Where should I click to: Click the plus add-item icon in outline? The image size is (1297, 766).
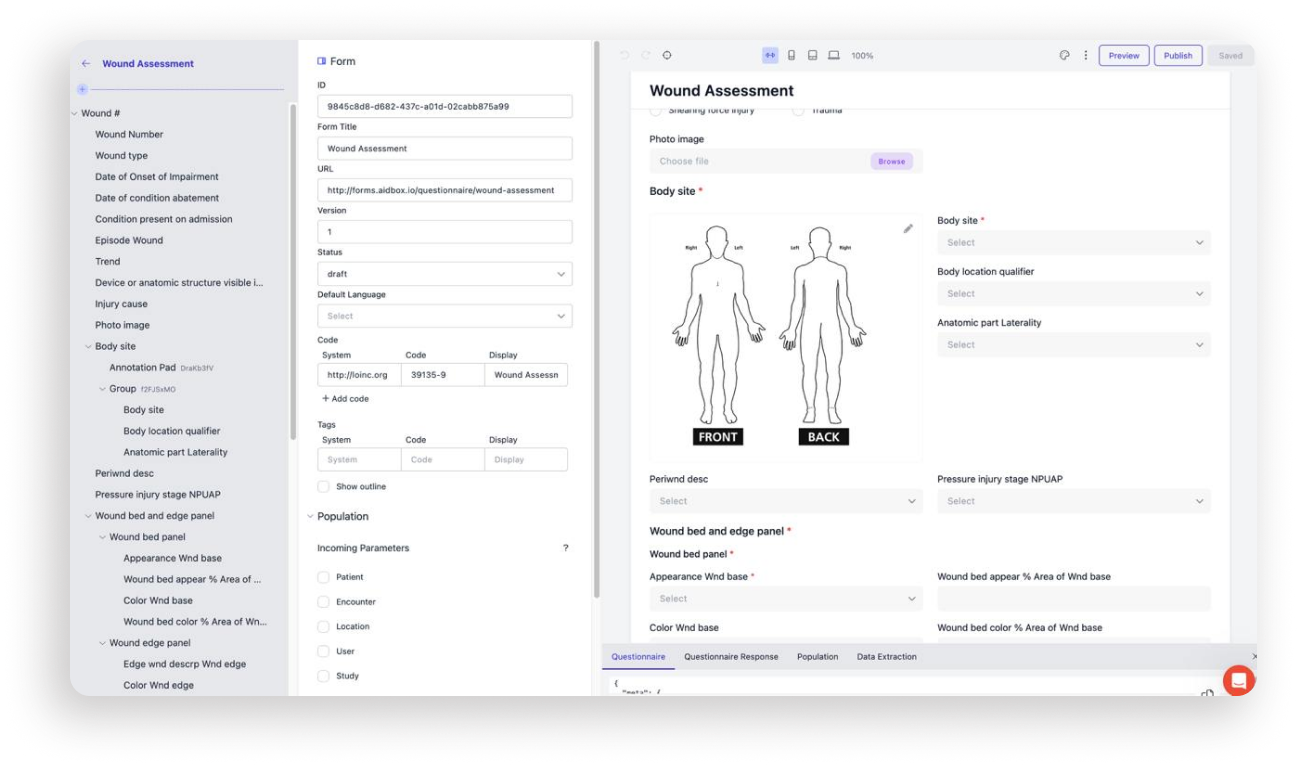pos(82,89)
